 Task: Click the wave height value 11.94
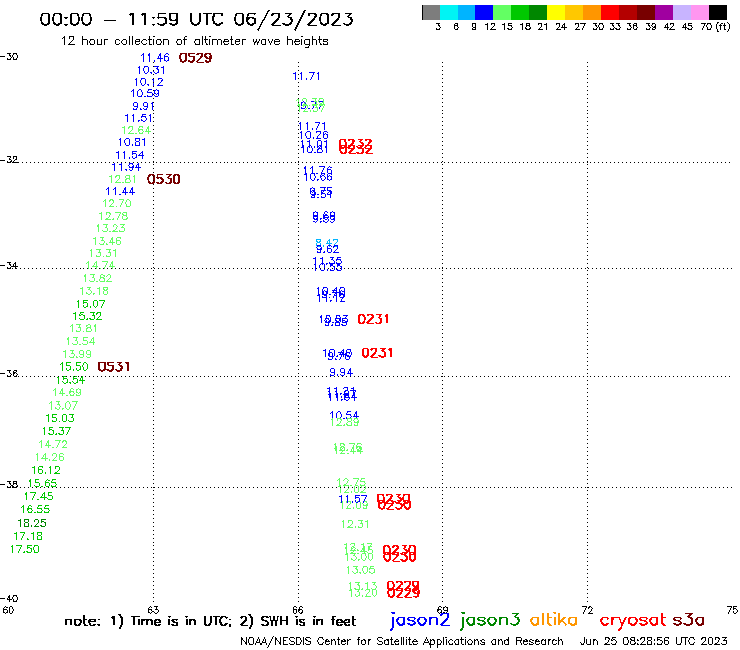pyautogui.click(x=126, y=167)
